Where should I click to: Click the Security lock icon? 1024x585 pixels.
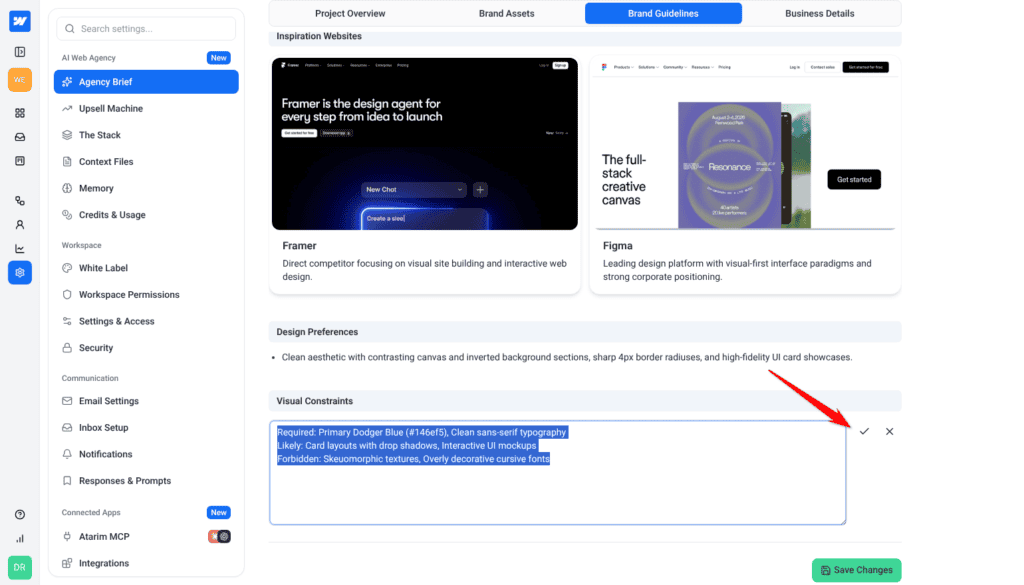(x=67, y=348)
